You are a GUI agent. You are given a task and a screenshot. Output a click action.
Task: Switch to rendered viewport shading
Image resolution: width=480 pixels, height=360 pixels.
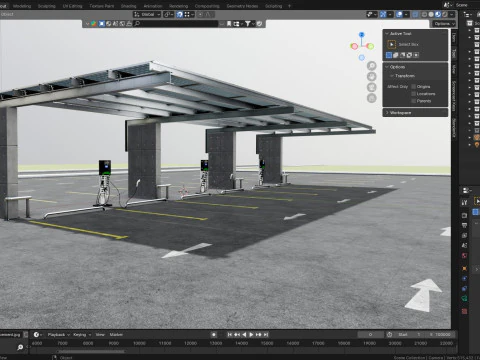(x=444, y=14)
